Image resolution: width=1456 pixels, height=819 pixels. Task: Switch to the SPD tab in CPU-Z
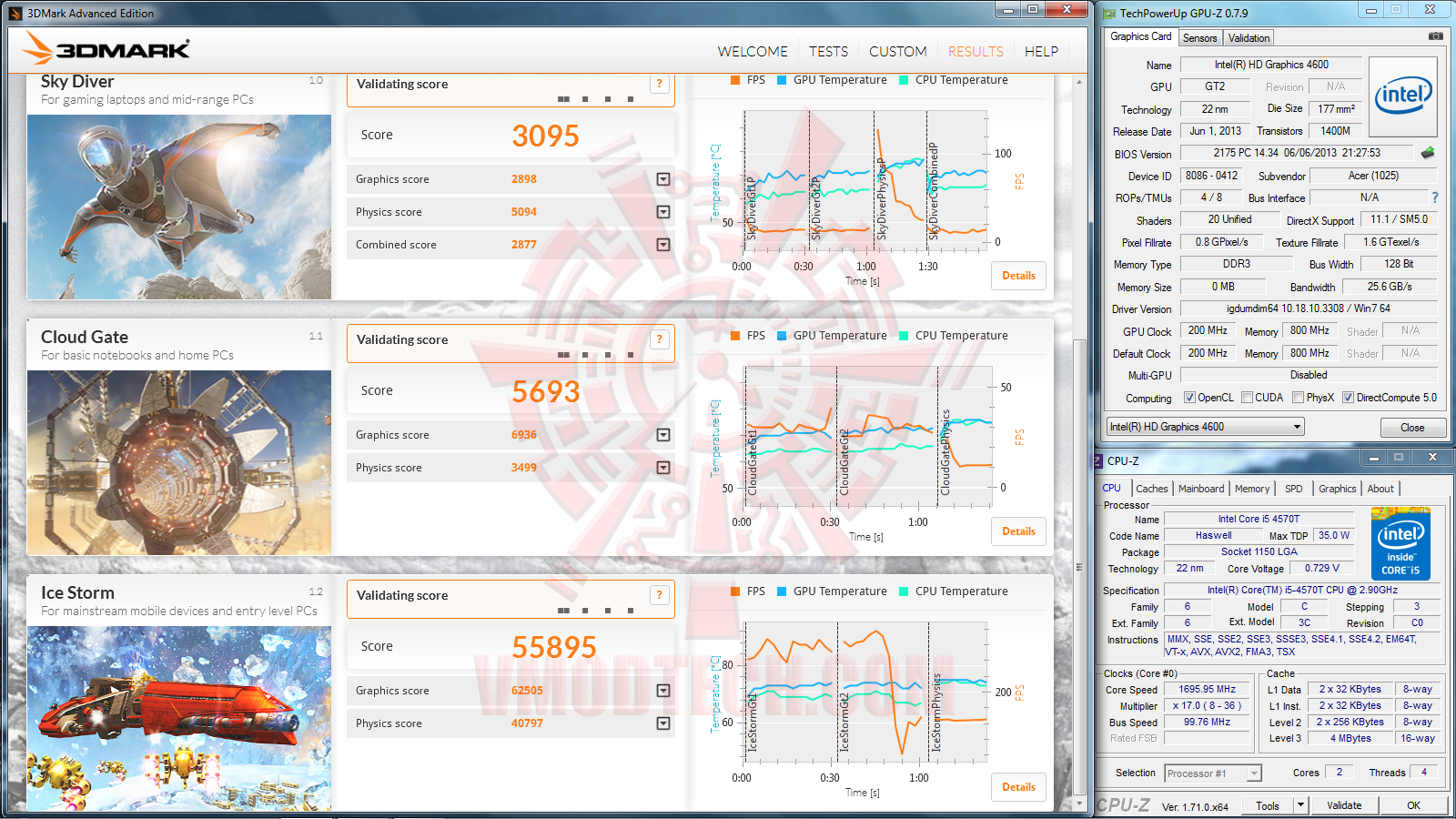[x=1293, y=489]
